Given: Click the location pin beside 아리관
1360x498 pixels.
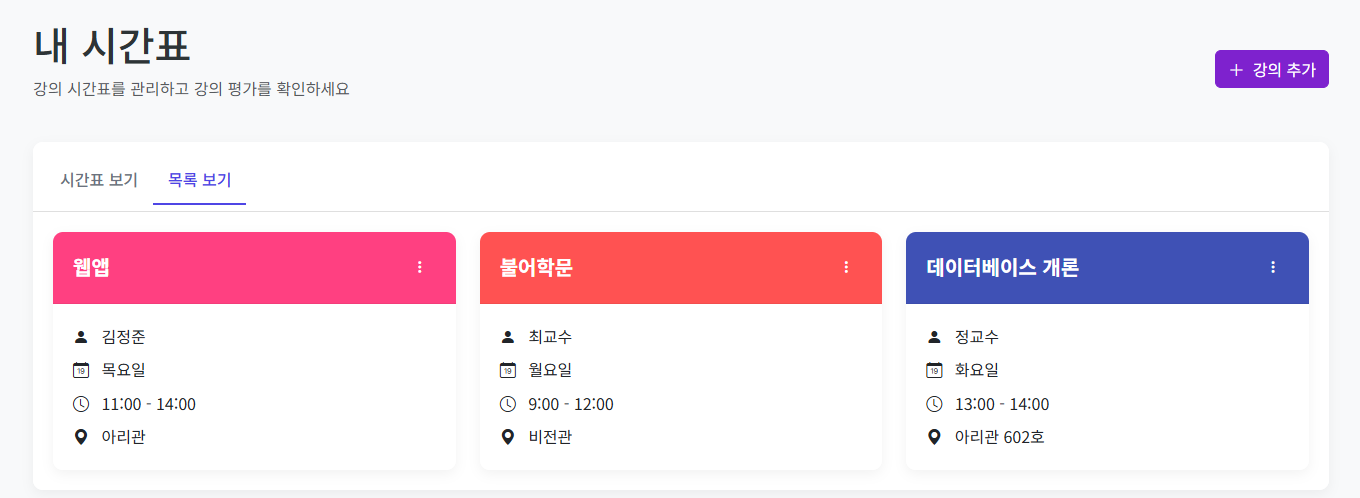Looking at the screenshot, I should pos(81,437).
